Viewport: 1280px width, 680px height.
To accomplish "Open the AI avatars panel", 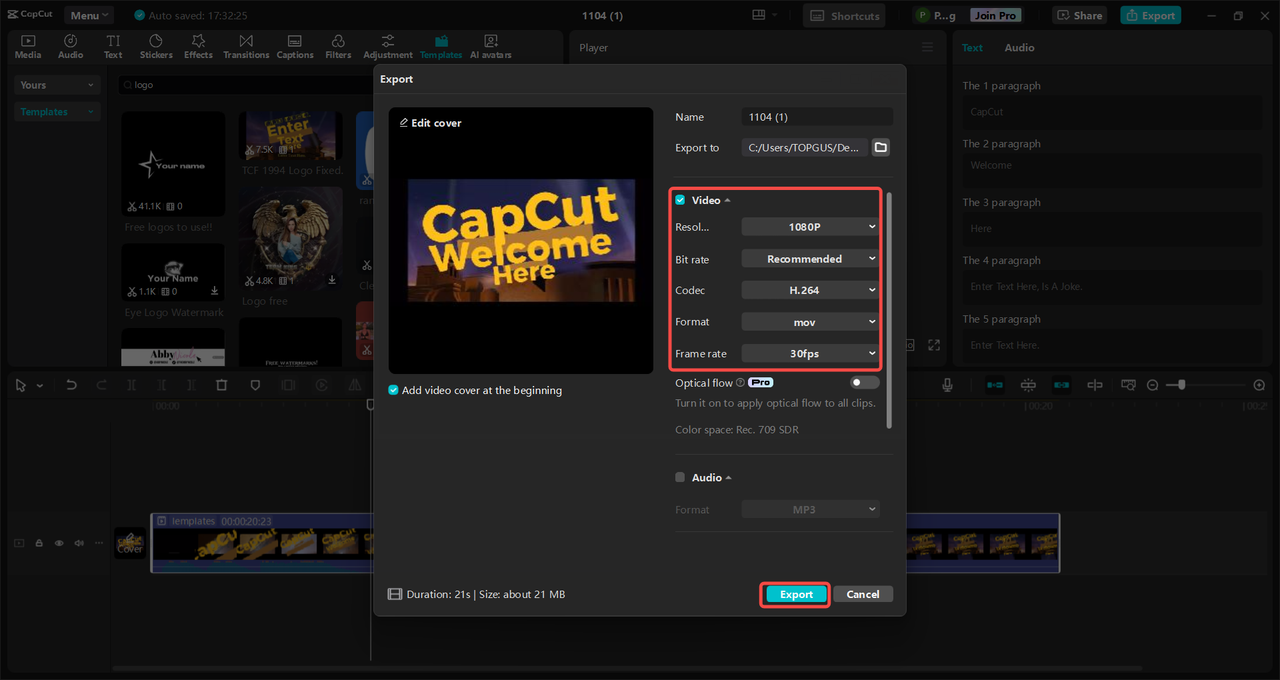I will tap(491, 46).
